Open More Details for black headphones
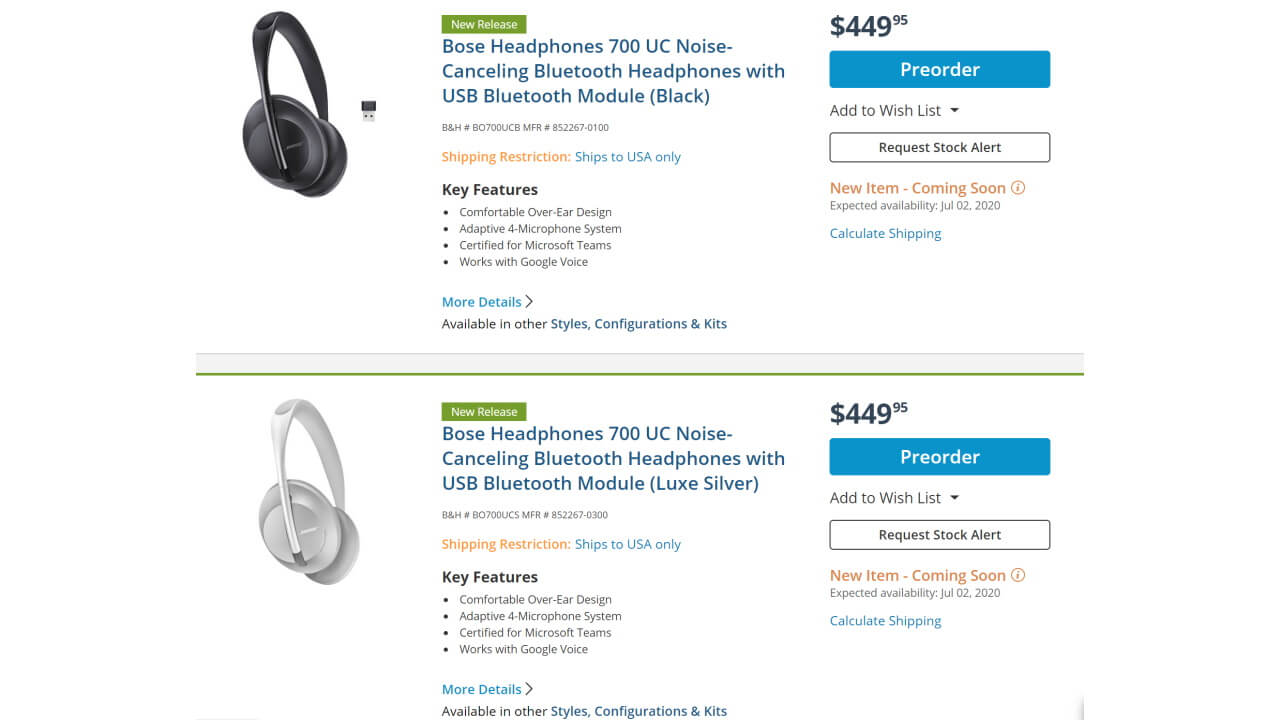 487,302
